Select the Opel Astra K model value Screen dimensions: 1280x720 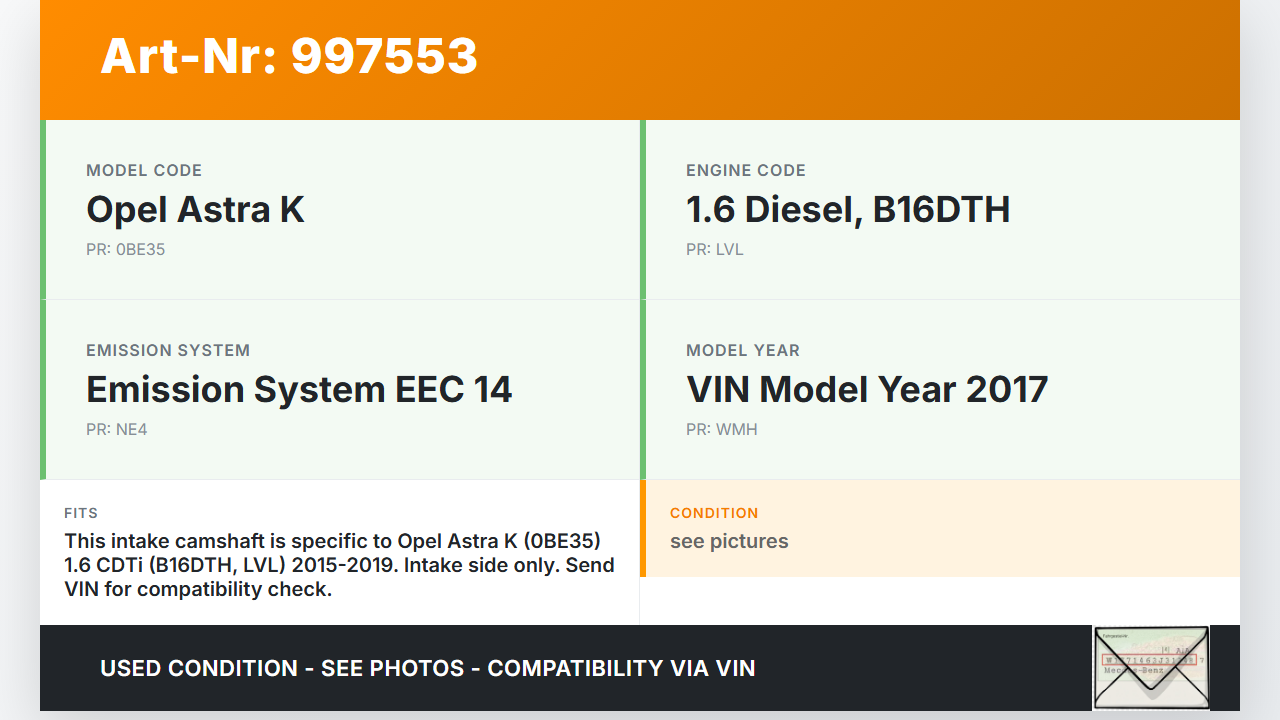[195, 210]
